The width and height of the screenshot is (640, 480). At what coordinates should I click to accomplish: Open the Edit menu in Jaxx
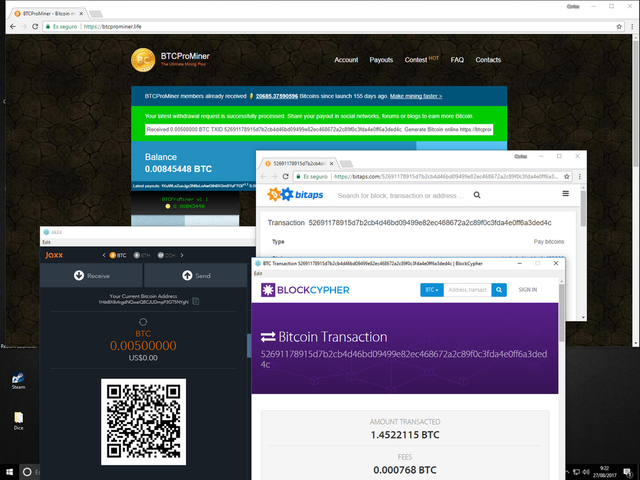click(x=47, y=242)
